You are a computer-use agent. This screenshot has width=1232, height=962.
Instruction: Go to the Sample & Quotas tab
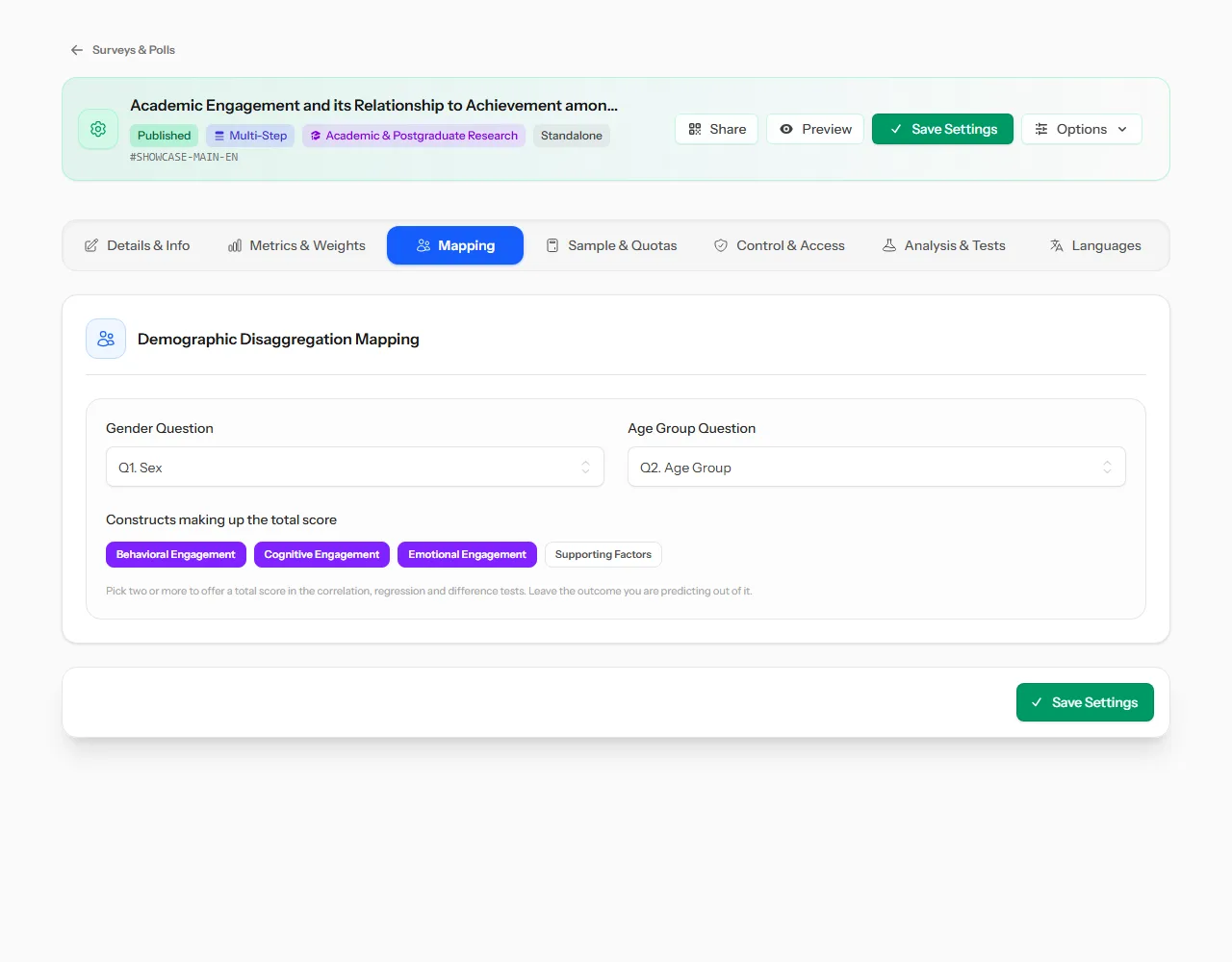coord(611,245)
